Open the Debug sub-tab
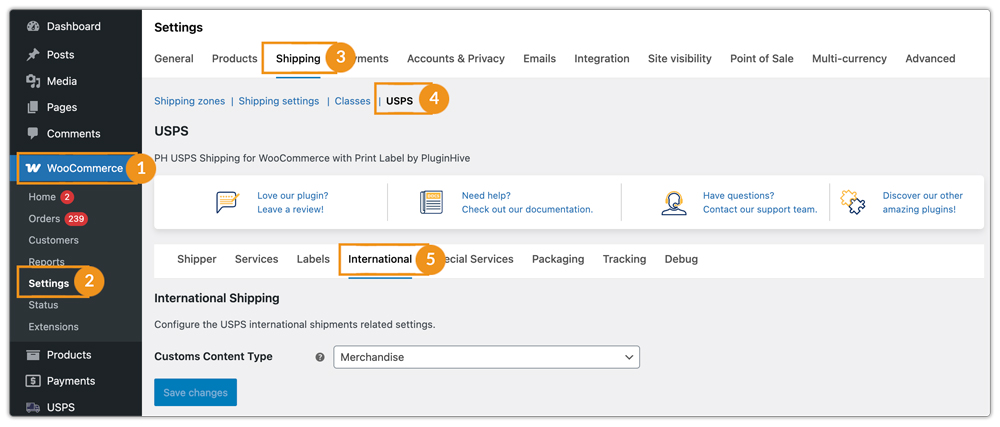Viewport: 1000px width, 427px height. 681,259
